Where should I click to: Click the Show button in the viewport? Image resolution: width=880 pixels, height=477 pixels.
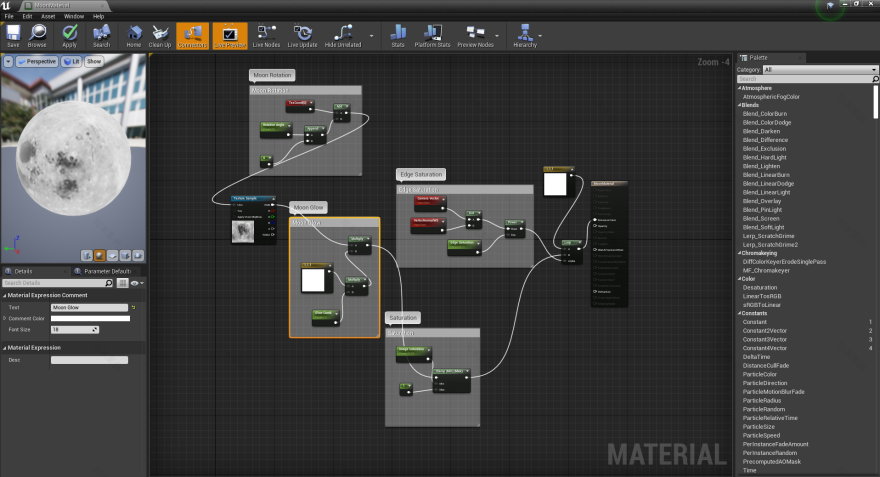tap(94, 61)
